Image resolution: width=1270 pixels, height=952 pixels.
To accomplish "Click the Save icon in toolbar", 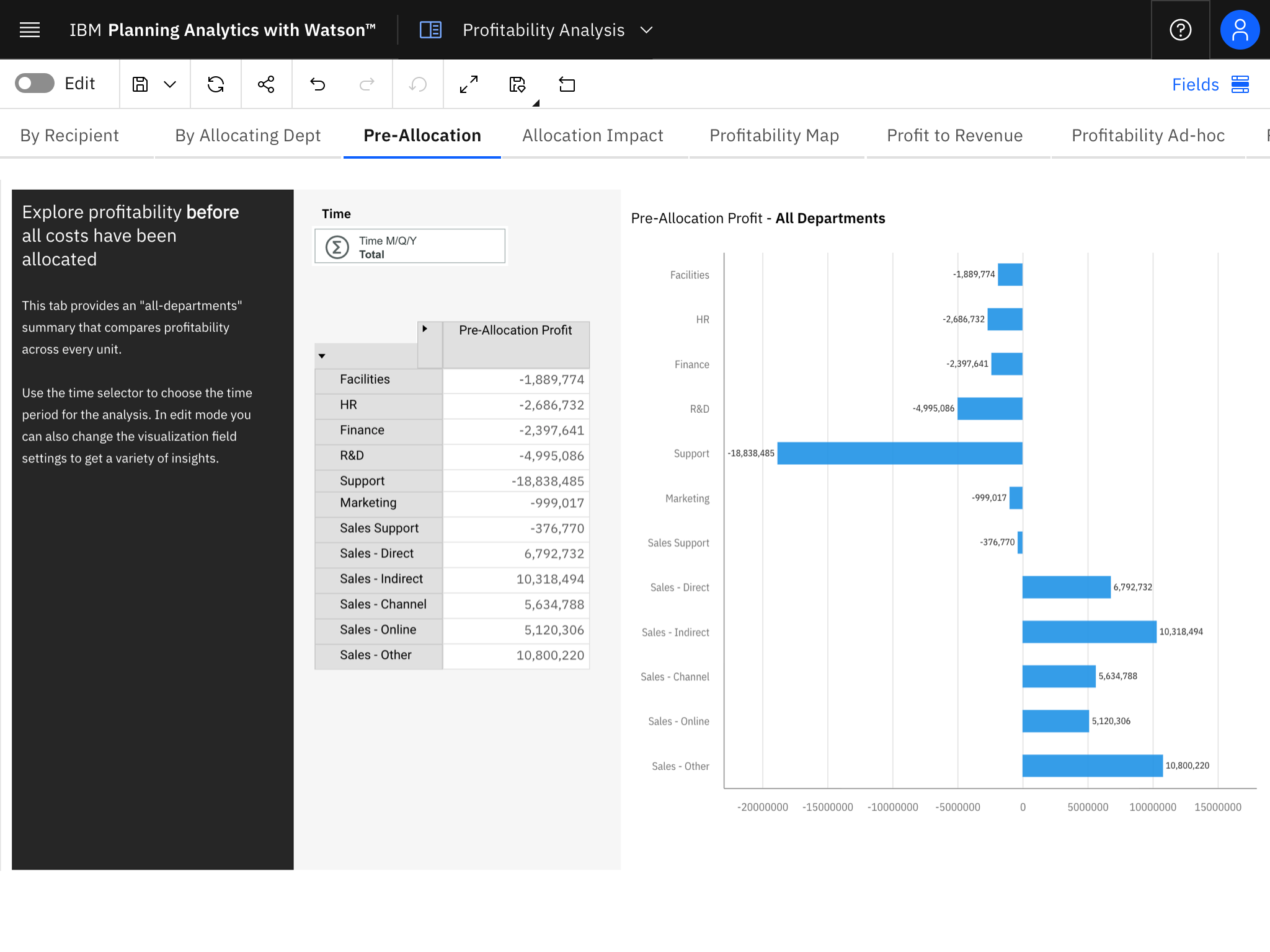I will pyautogui.click(x=140, y=84).
